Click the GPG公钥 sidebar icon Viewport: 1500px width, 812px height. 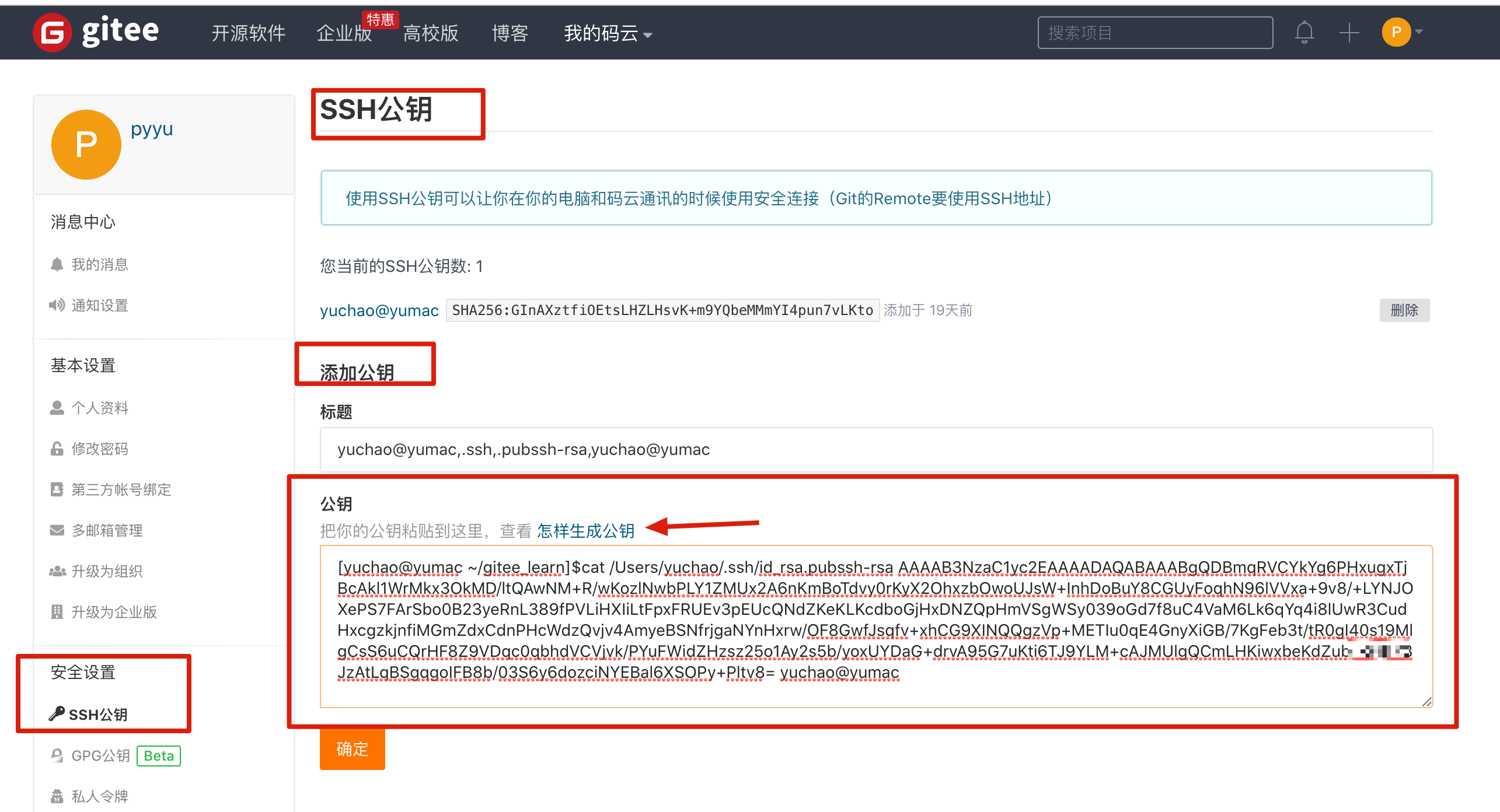click(57, 755)
